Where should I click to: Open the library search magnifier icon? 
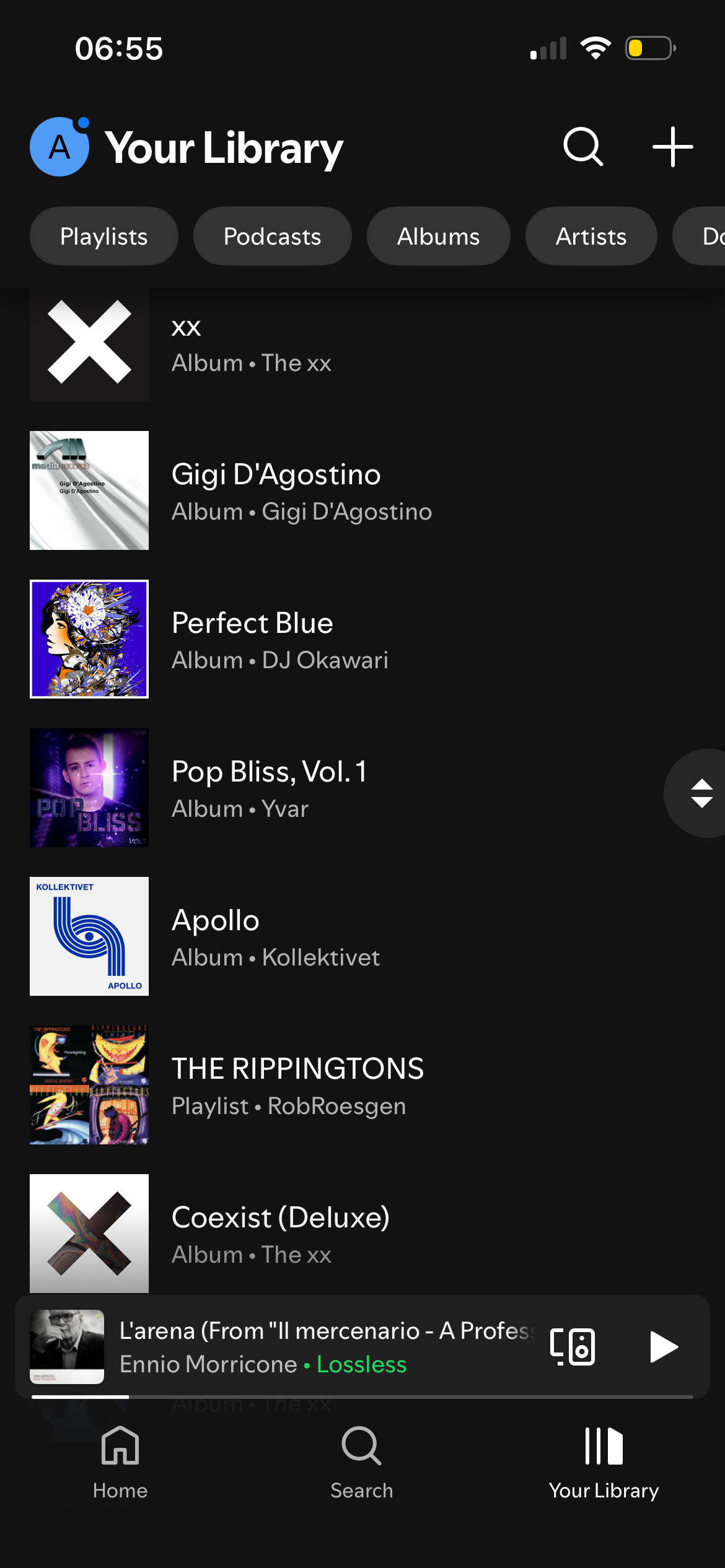click(582, 147)
